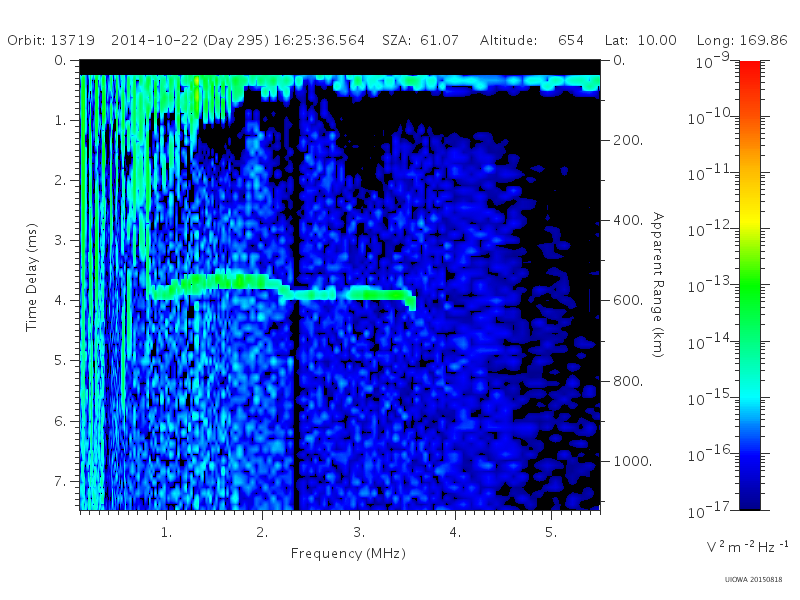
Task: Click frequency tick label '1.'
Action: coord(166,533)
